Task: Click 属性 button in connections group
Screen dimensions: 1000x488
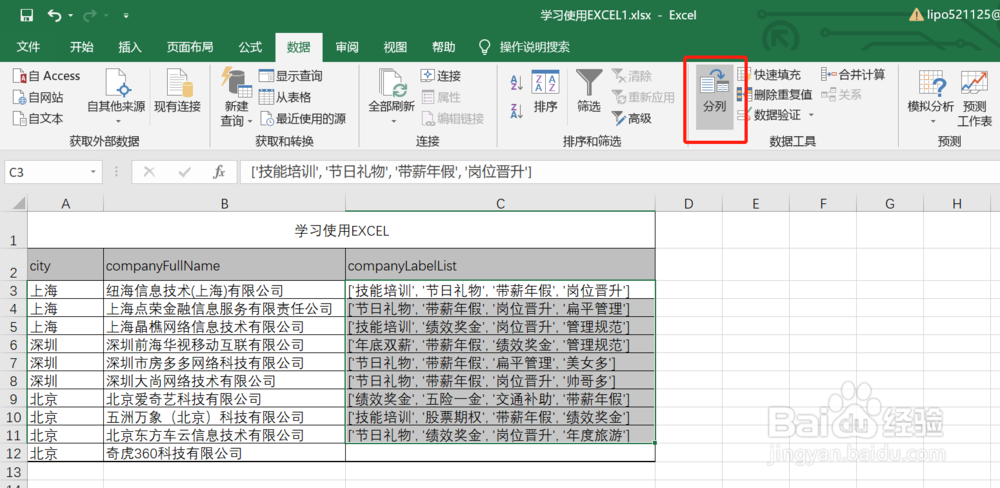Action: pos(441,98)
